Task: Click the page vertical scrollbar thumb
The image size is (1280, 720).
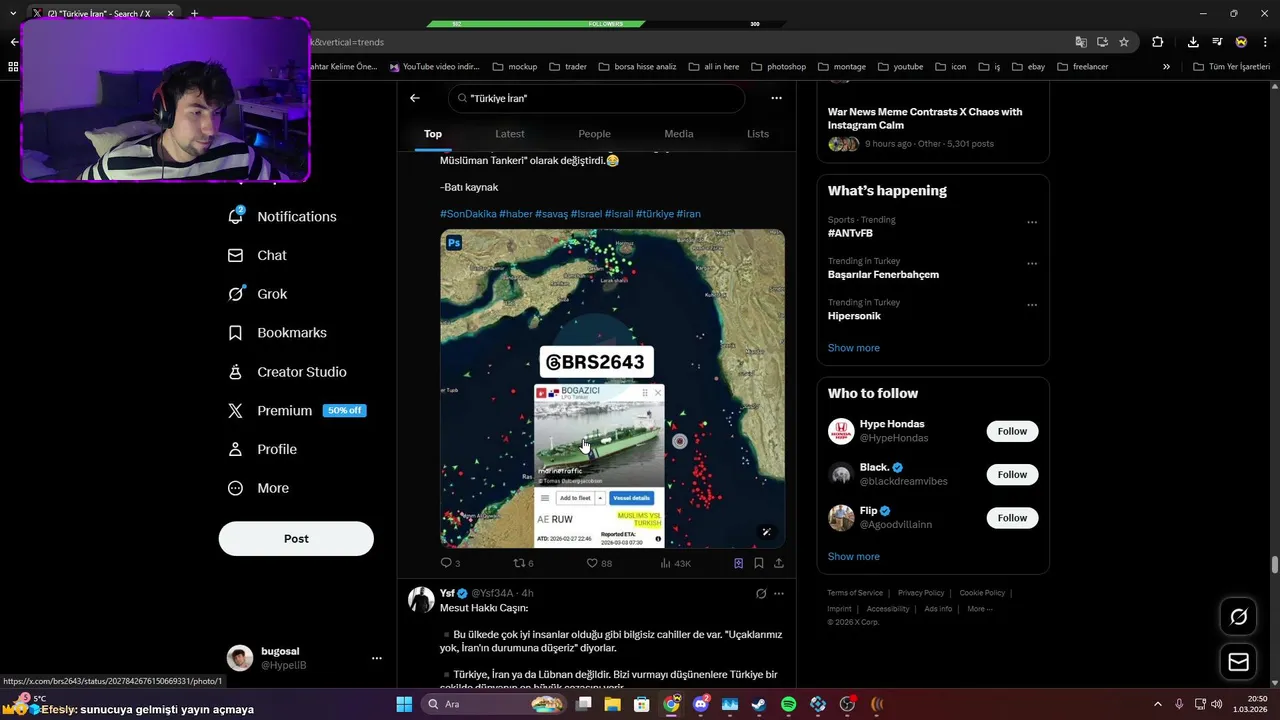Action: pos(1275,564)
